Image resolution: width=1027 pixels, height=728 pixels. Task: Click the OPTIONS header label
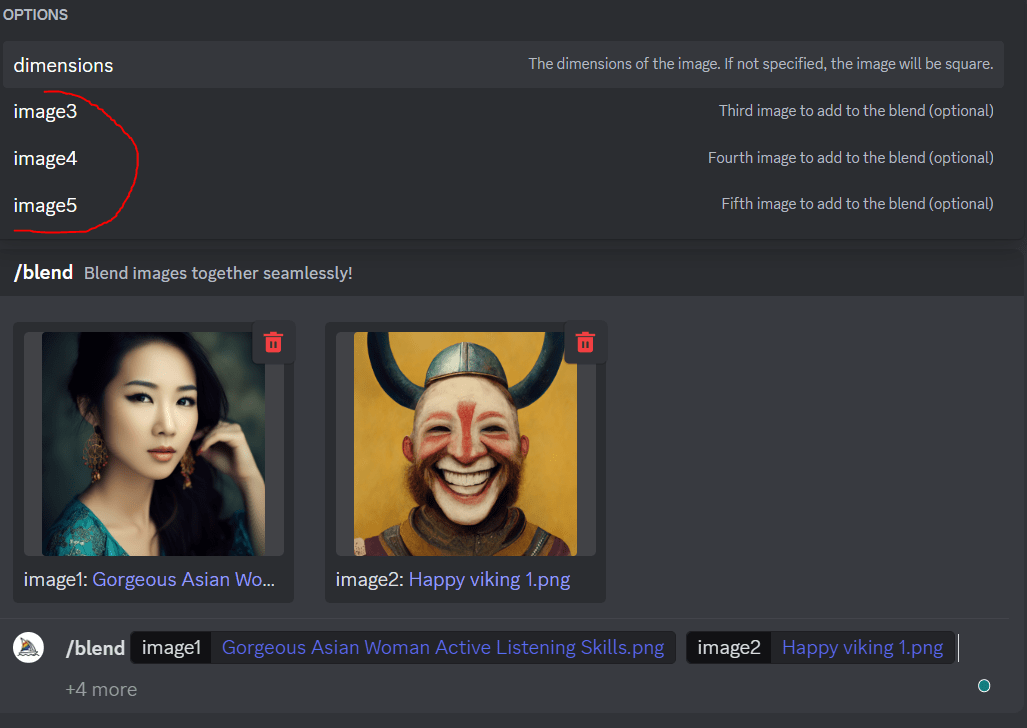[35, 14]
